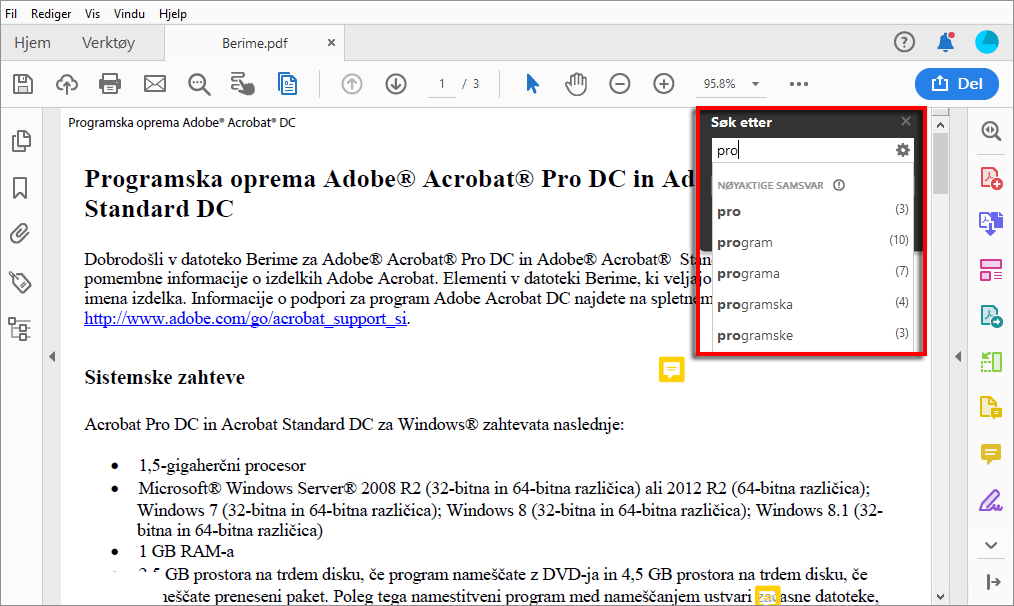1014x606 pixels.
Task: Click the blue Del share button
Action: click(x=956, y=83)
